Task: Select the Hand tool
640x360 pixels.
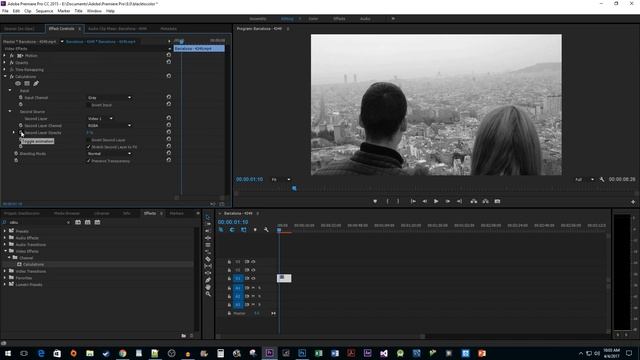Action: 208,287
